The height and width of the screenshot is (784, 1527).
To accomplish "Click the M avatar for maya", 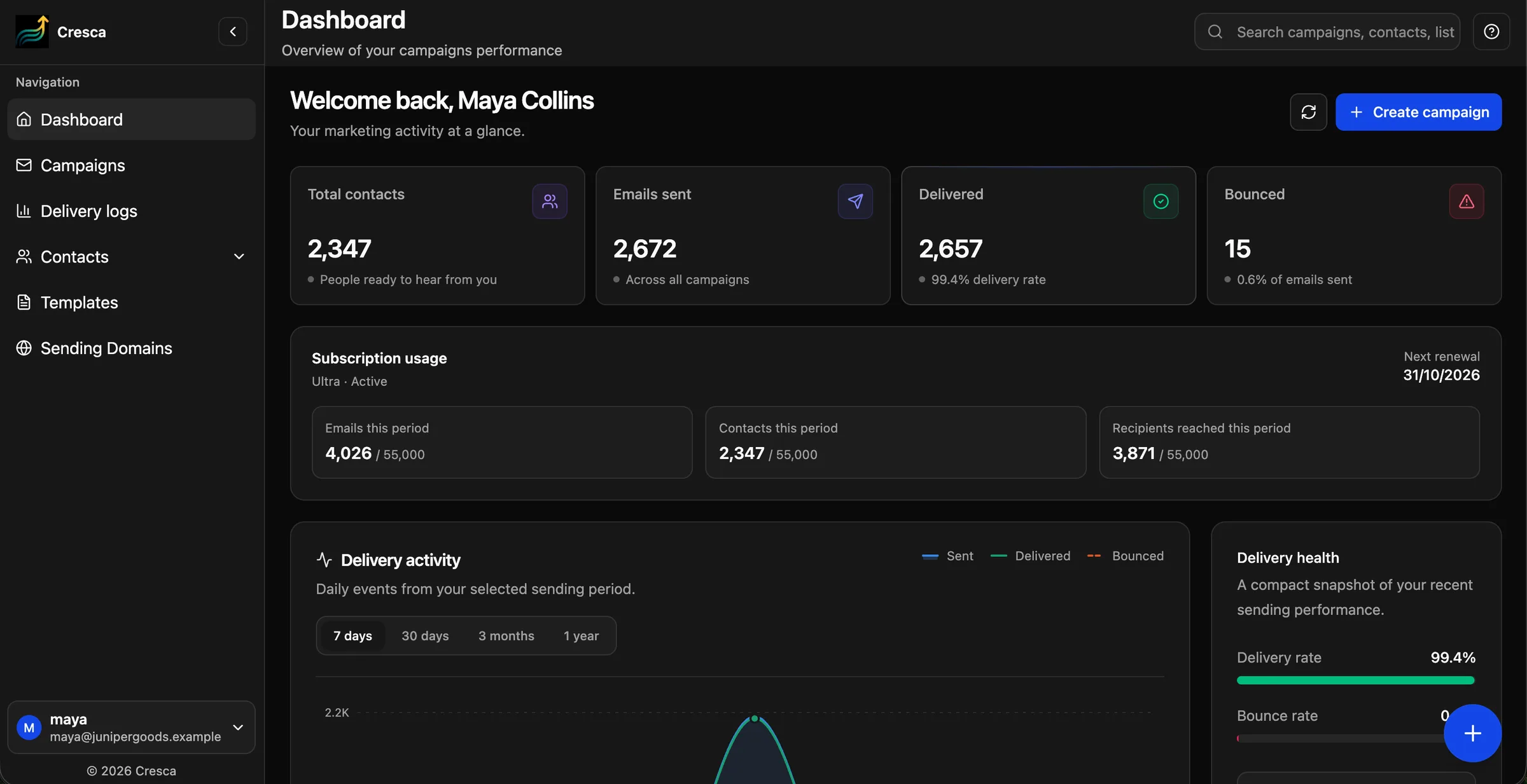I will pos(29,728).
